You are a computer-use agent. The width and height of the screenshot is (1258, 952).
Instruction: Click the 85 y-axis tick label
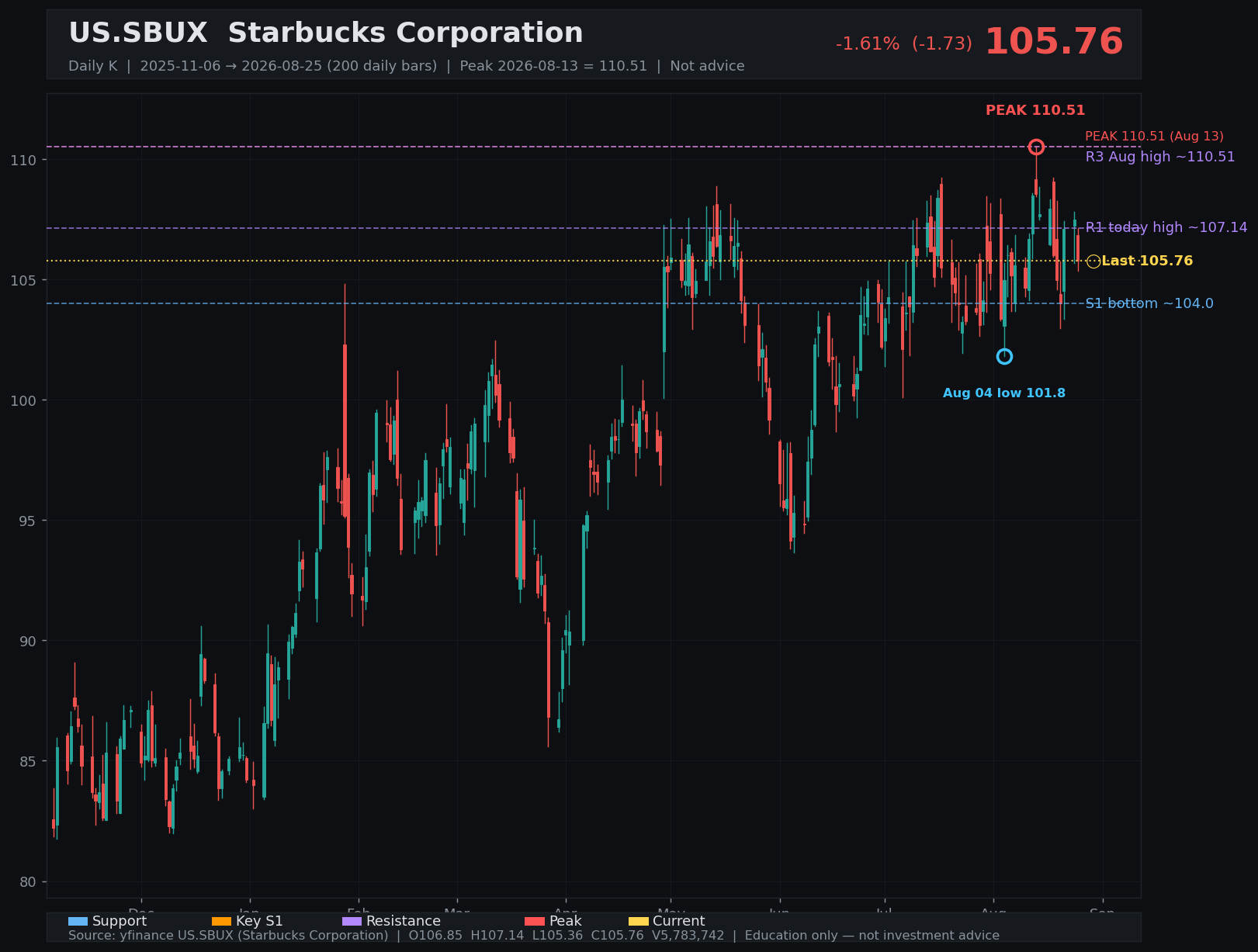tap(28, 761)
